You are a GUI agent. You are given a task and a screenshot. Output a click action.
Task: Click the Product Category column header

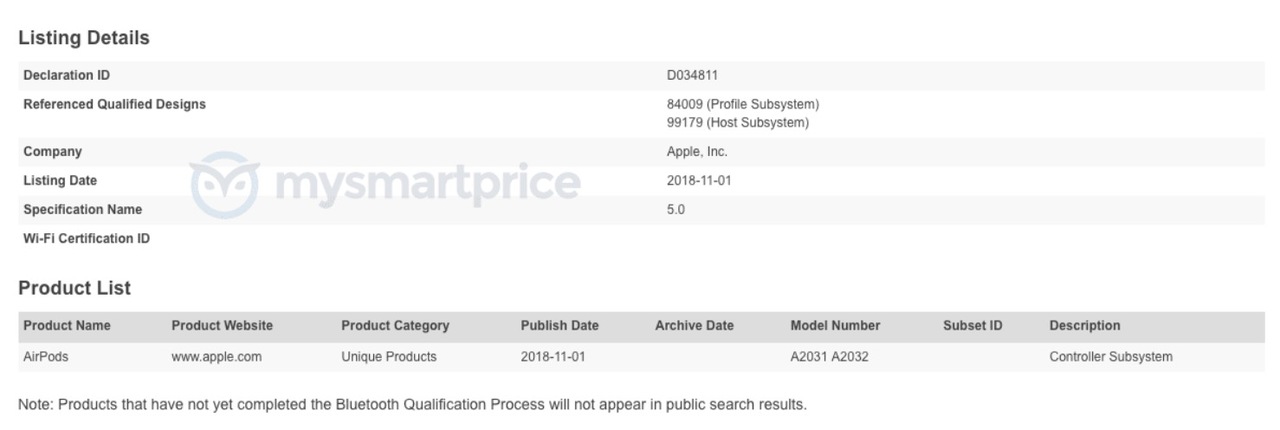tap(395, 325)
